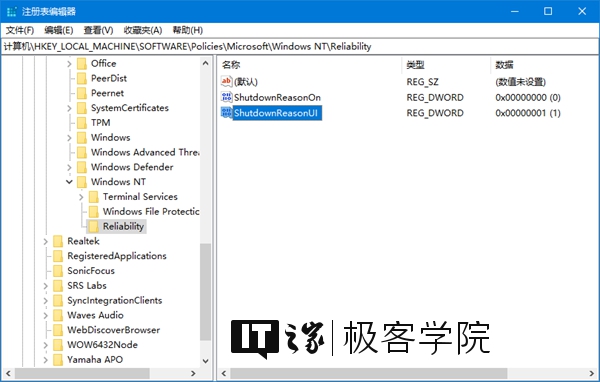Expand the Office key
This screenshot has width=600, height=382.
pyautogui.click(x=69, y=64)
